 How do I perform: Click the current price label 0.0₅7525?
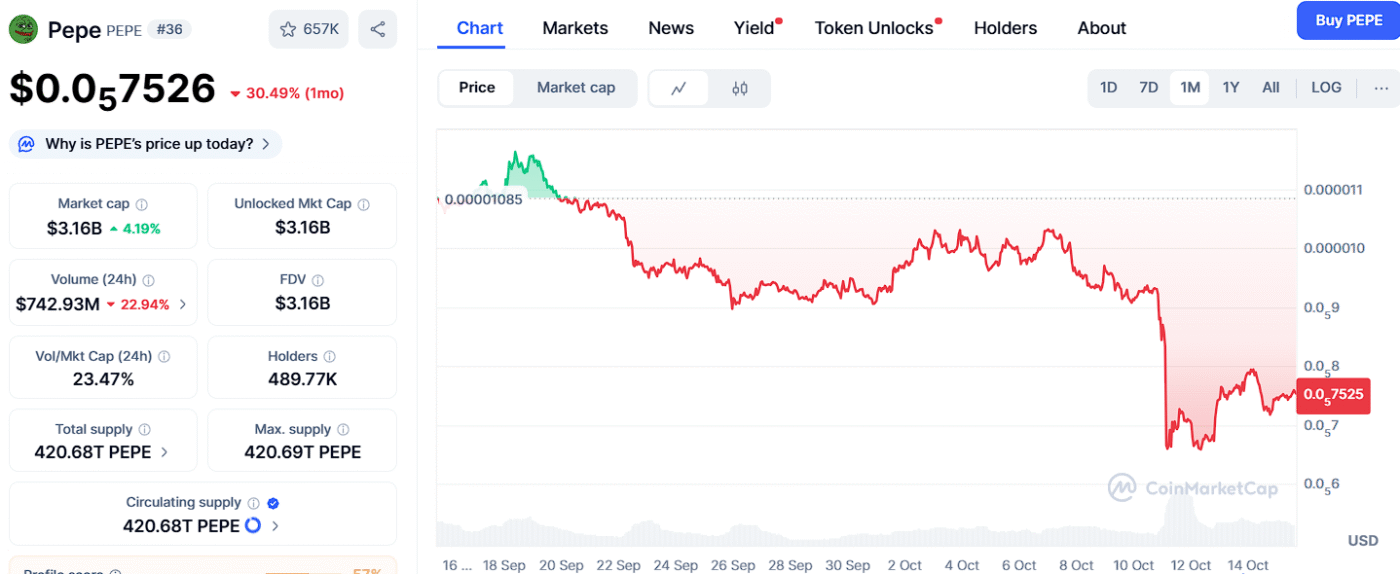(x=1332, y=394)
